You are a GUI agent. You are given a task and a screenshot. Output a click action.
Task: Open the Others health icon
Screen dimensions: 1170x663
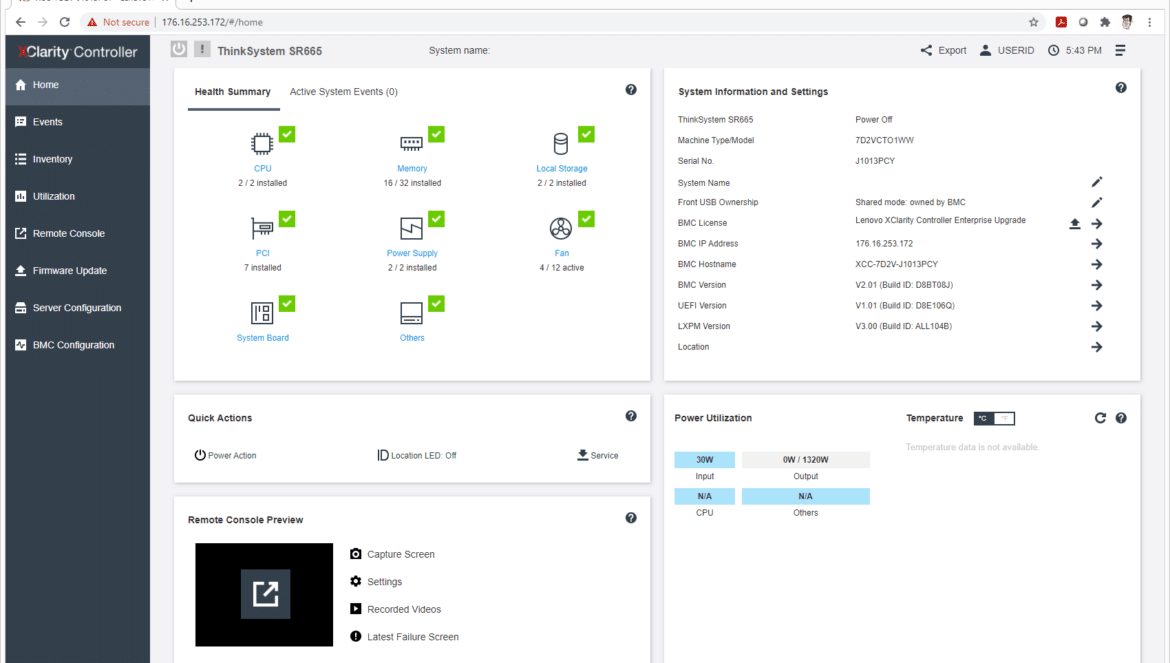click(x=411, y=312)
